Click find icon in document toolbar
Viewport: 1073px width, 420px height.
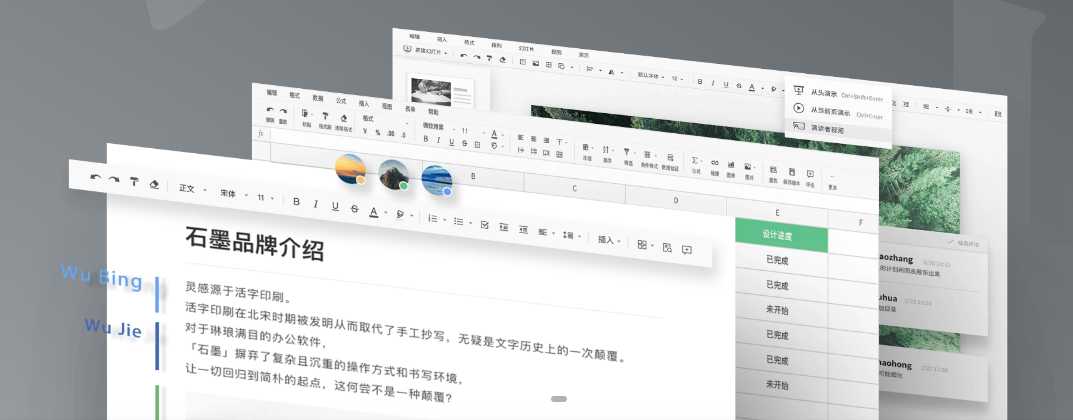[668, 247]
